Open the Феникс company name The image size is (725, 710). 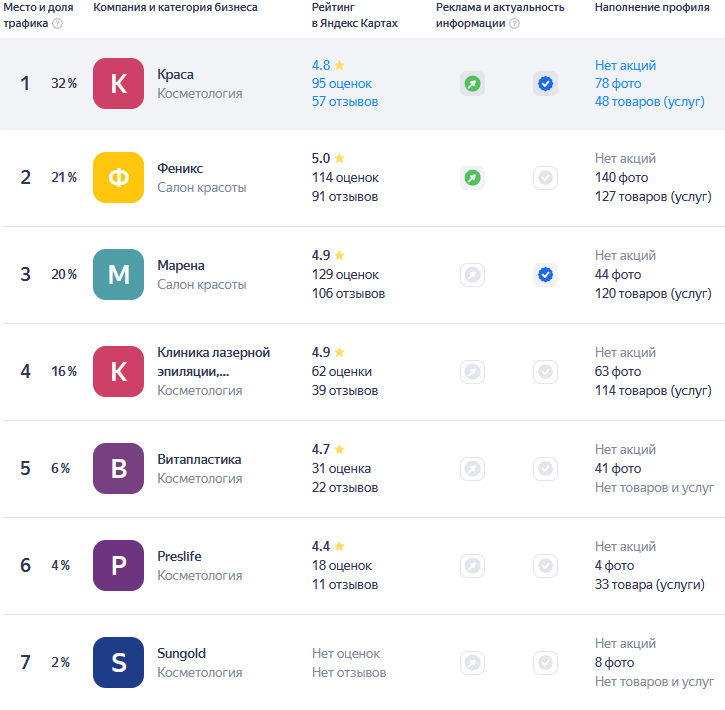tap(180, 168)
